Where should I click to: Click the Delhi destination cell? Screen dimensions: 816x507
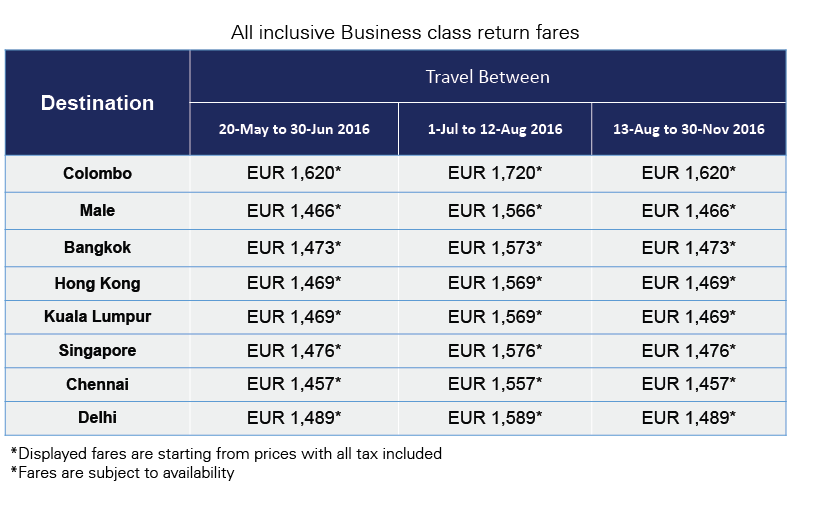[x=97, y=417]
